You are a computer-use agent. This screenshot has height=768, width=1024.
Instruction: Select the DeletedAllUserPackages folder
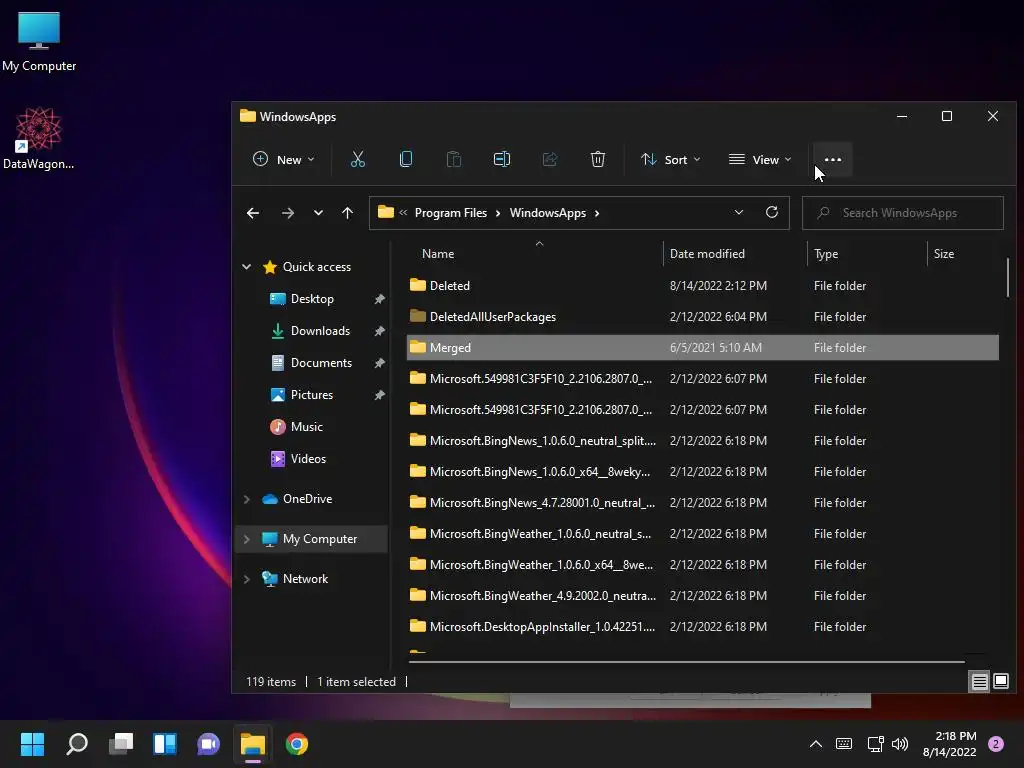click(703, 317)
